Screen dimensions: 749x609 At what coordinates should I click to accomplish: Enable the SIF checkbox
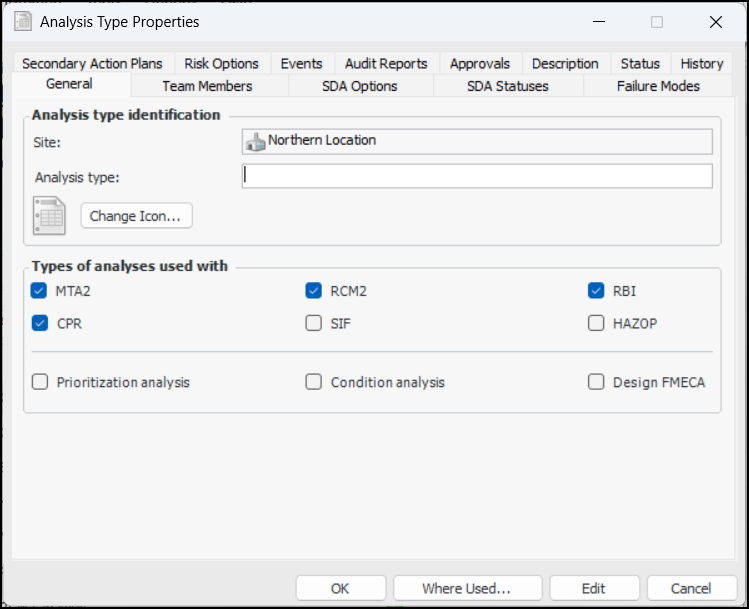pyautogui.click(x=314, y=324)
